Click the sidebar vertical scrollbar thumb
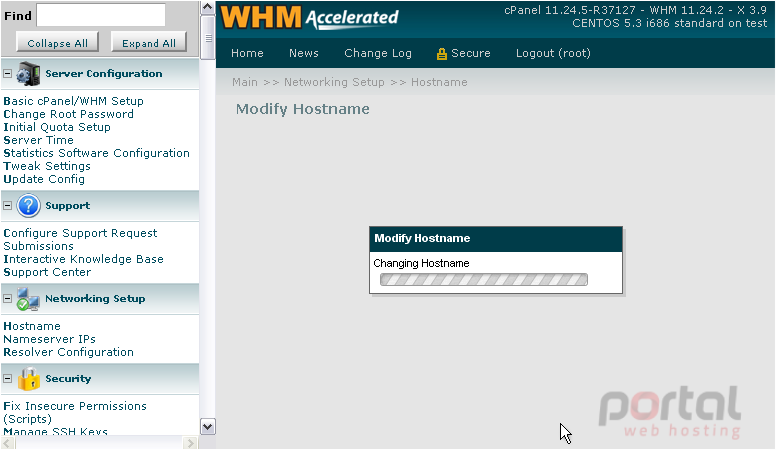The width and height of the screenshot is (776, 450). [208, 38]
